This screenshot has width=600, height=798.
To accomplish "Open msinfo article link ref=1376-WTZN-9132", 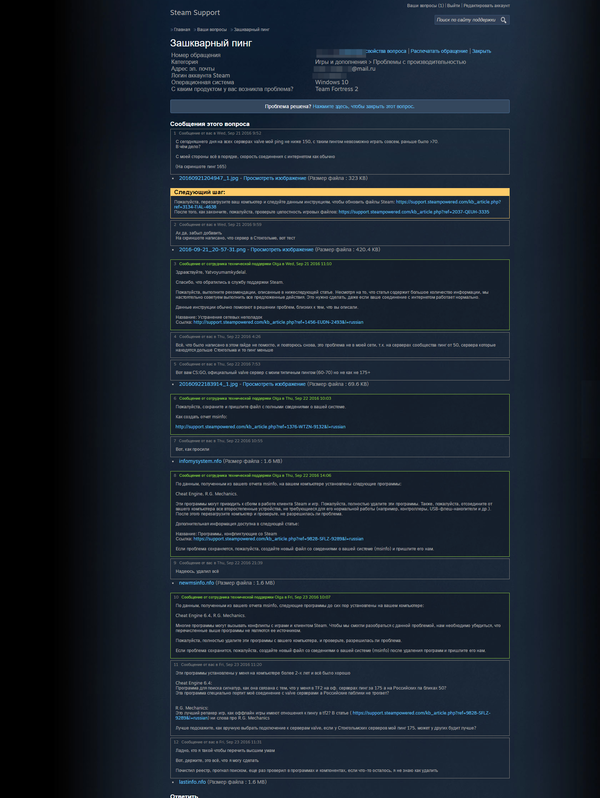I will (261, 427).
